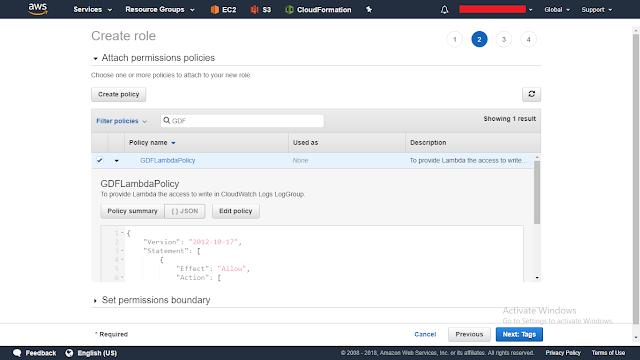Click the English (US) language link
The width and height of the screenshot is (640, 360).
pyautogui.click(x=97, y=353)
